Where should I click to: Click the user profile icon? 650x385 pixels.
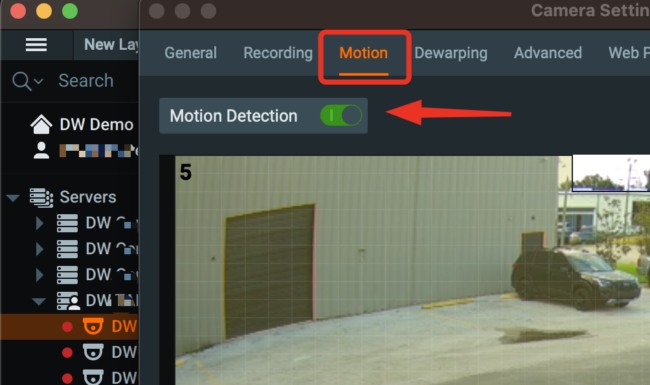coord(41,150)
